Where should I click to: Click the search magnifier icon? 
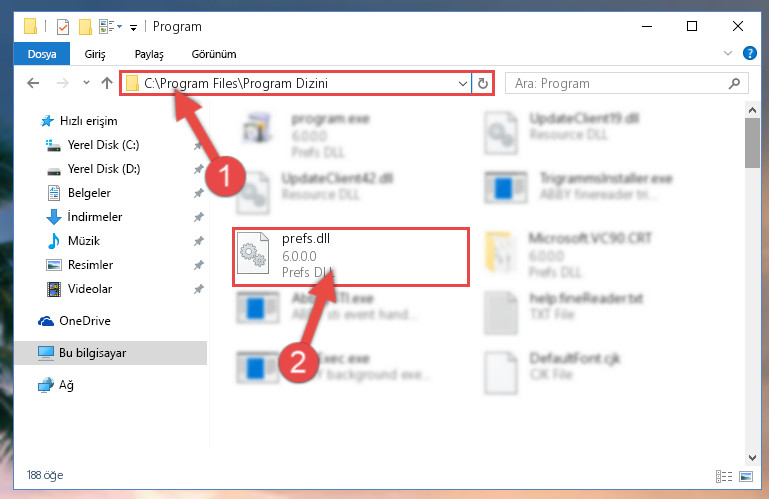tap(734, 83)
